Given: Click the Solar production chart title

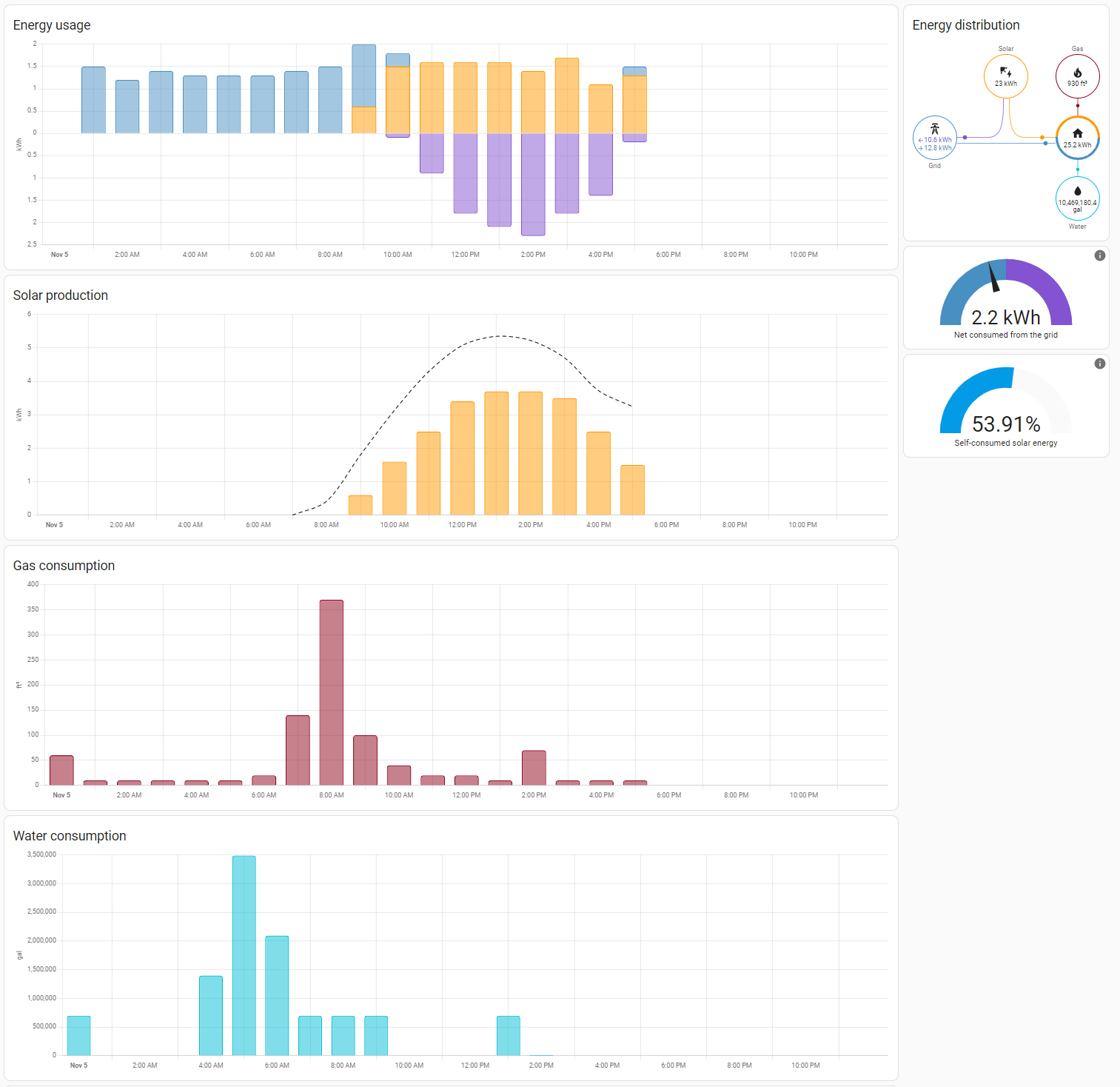Looking at the screenshot, I should click(61, 295).
